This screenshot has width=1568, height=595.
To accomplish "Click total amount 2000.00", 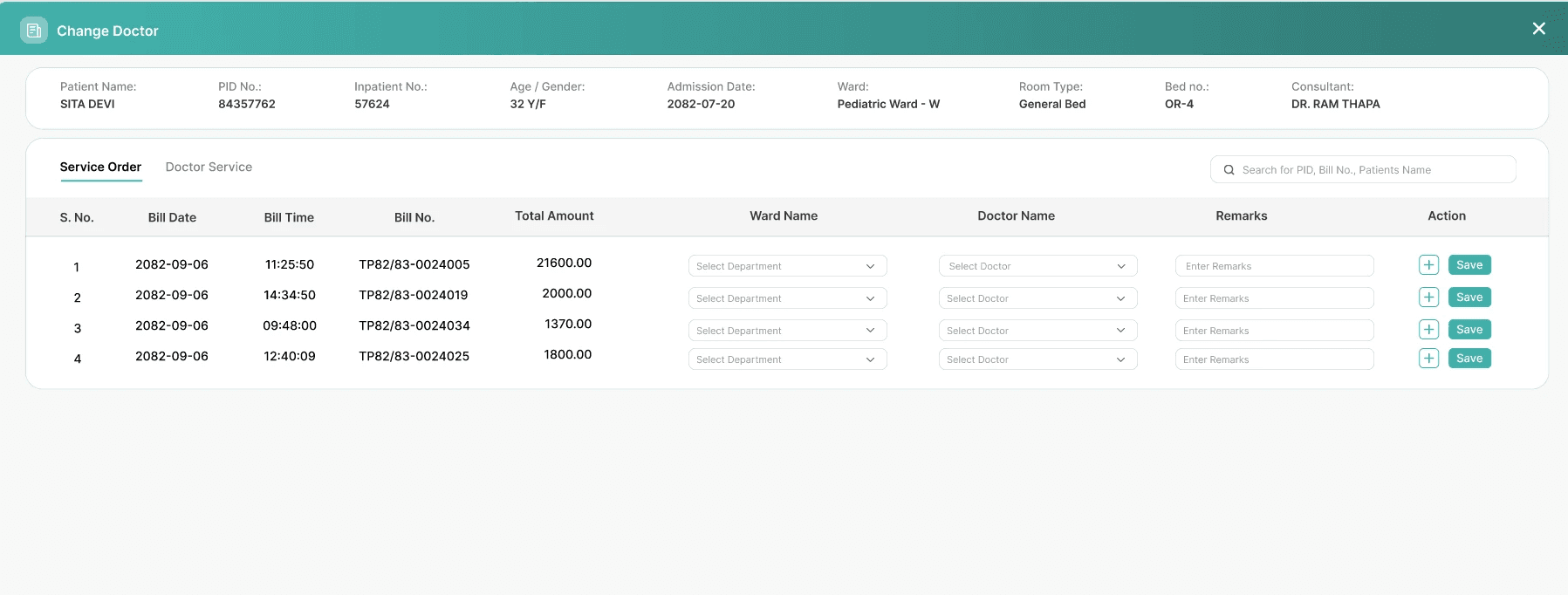I will (x=567, y=293).
